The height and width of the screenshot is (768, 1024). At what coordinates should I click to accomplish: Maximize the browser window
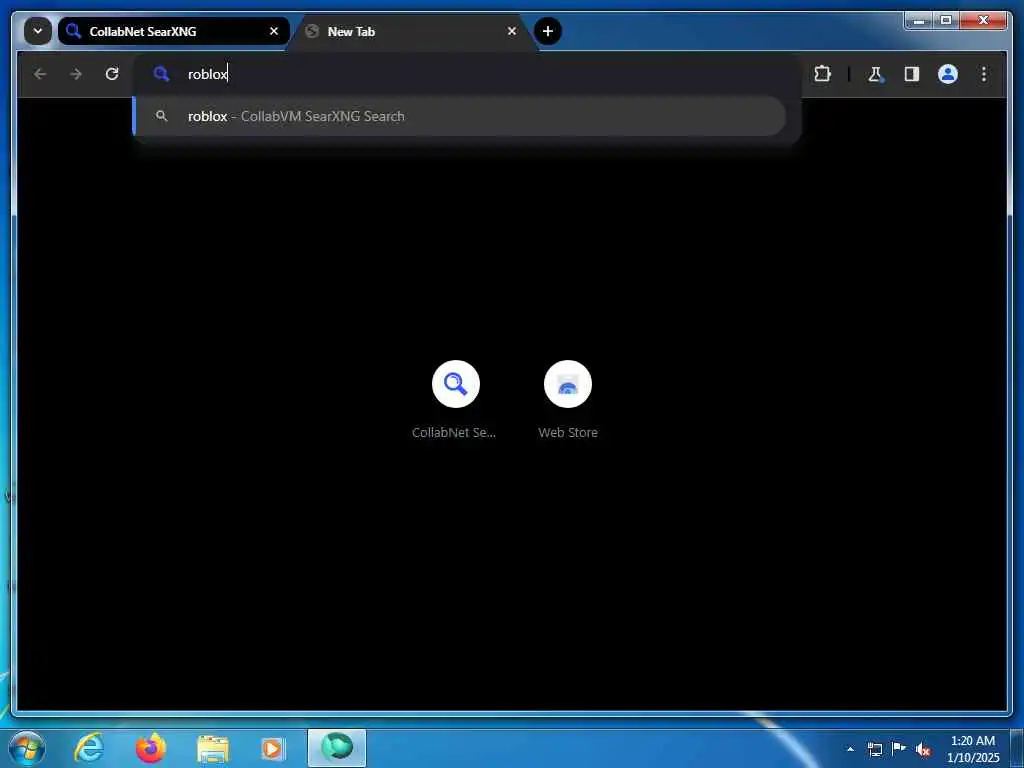[946, 21]
